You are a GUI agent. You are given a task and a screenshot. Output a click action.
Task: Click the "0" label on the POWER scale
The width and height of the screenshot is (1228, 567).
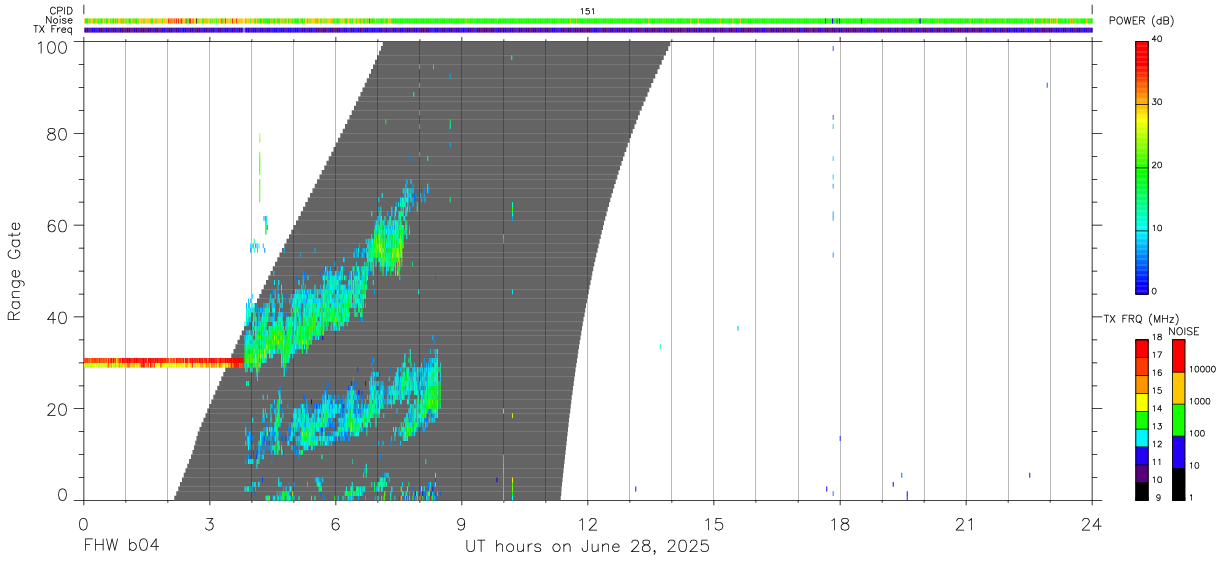(1154, 292)
